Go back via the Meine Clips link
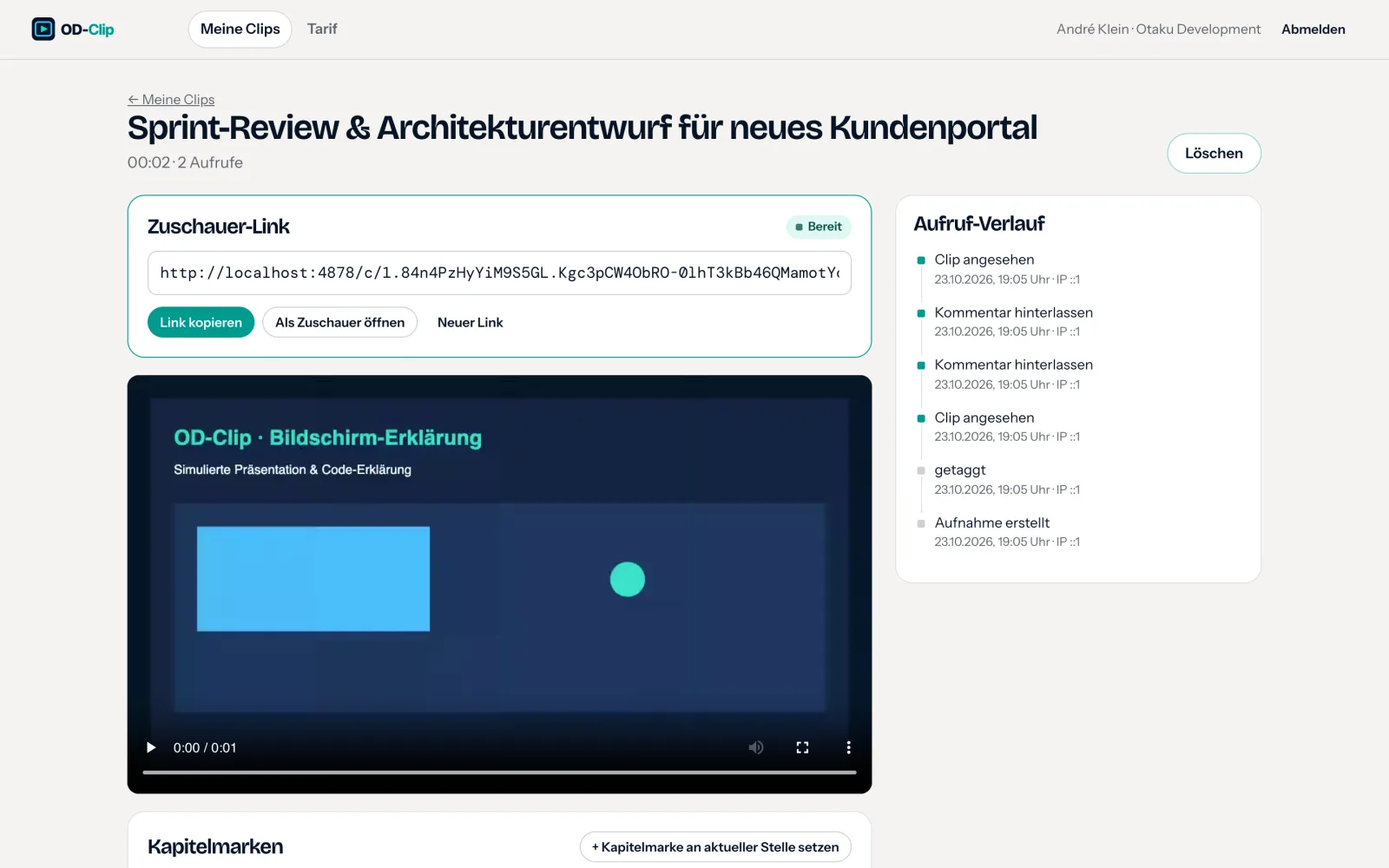The image size is (1389, 868). tap(171, 100)
